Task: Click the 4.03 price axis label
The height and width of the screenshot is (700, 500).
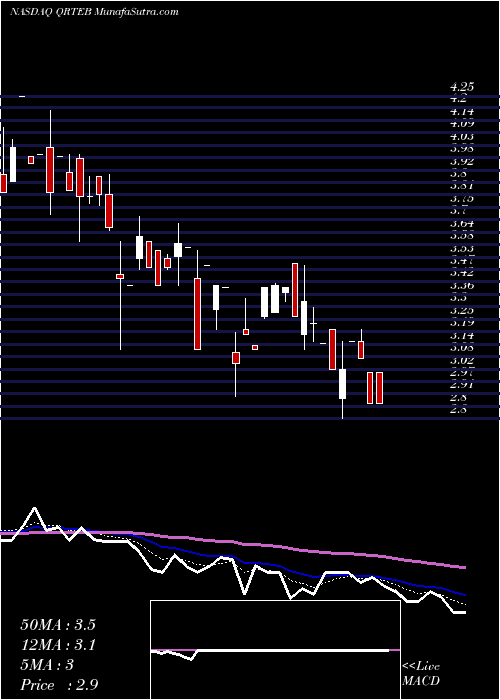Action: [462, 137]
